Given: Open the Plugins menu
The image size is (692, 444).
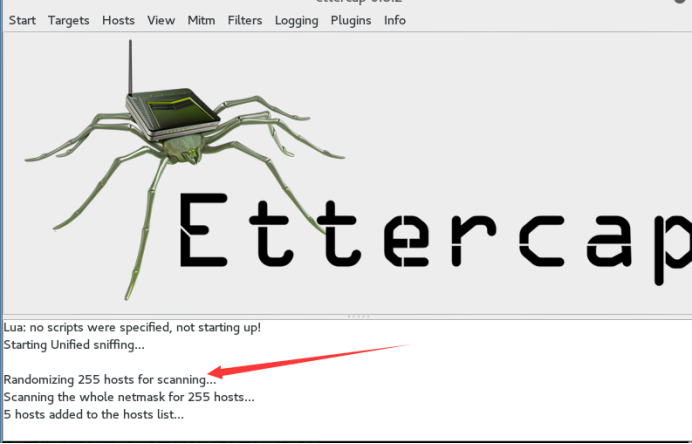Looking at the screenshot, I should point(351,20).
